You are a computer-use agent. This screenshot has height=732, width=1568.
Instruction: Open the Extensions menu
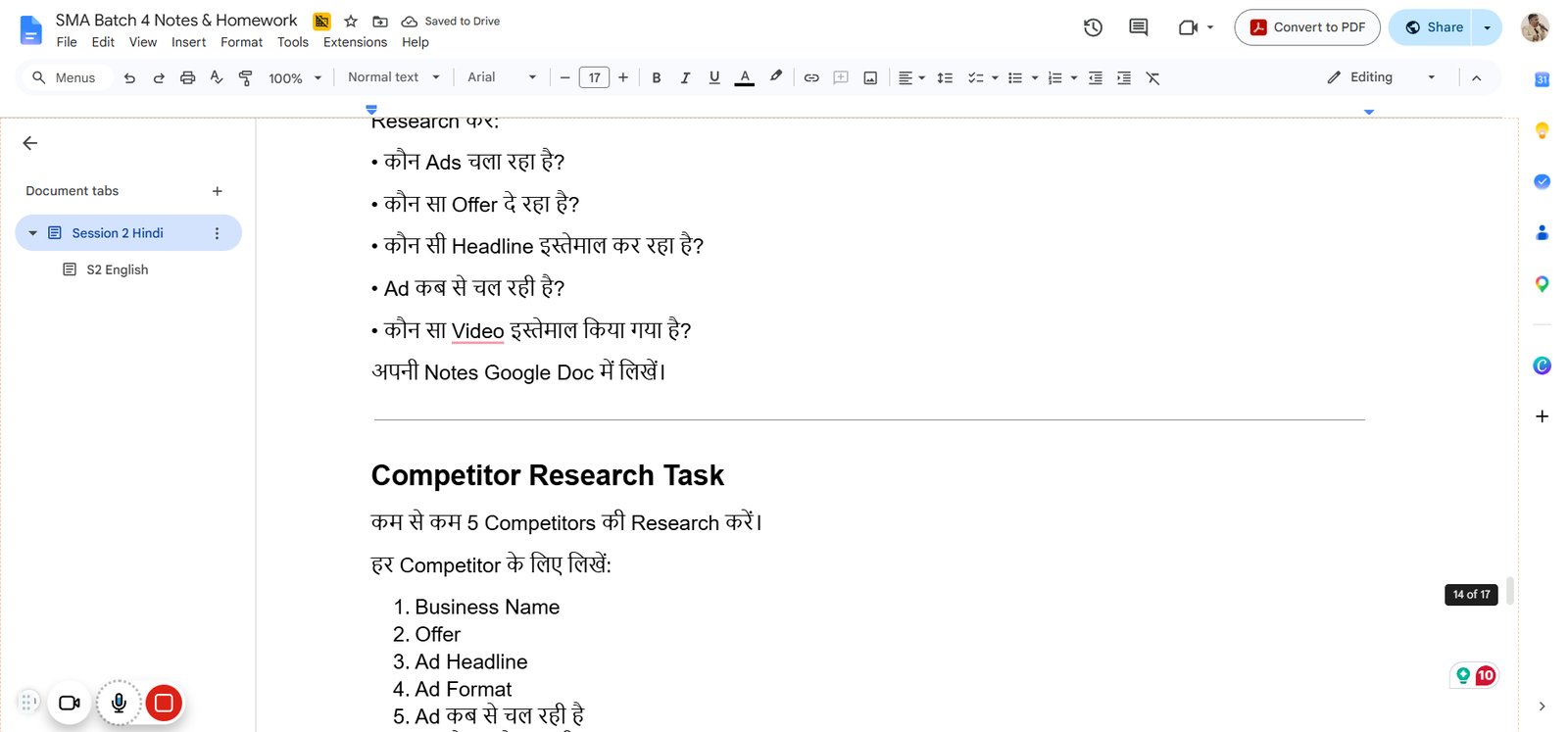[x=355, y=42]
